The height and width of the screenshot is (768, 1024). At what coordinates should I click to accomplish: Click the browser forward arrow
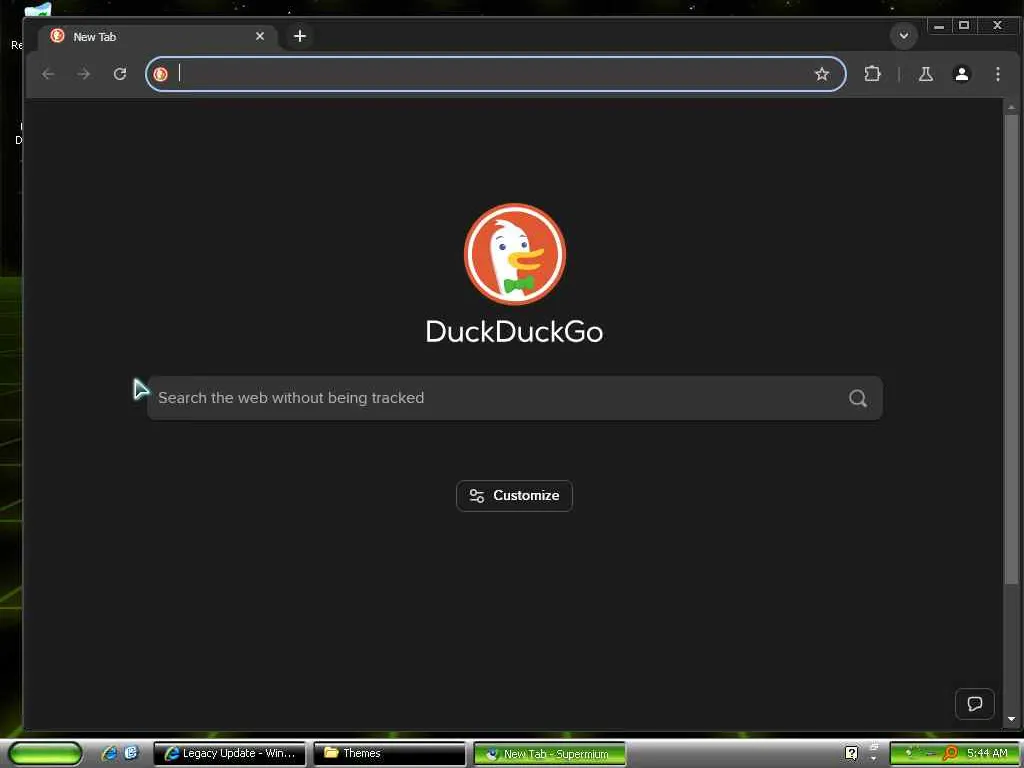[84, 74]
